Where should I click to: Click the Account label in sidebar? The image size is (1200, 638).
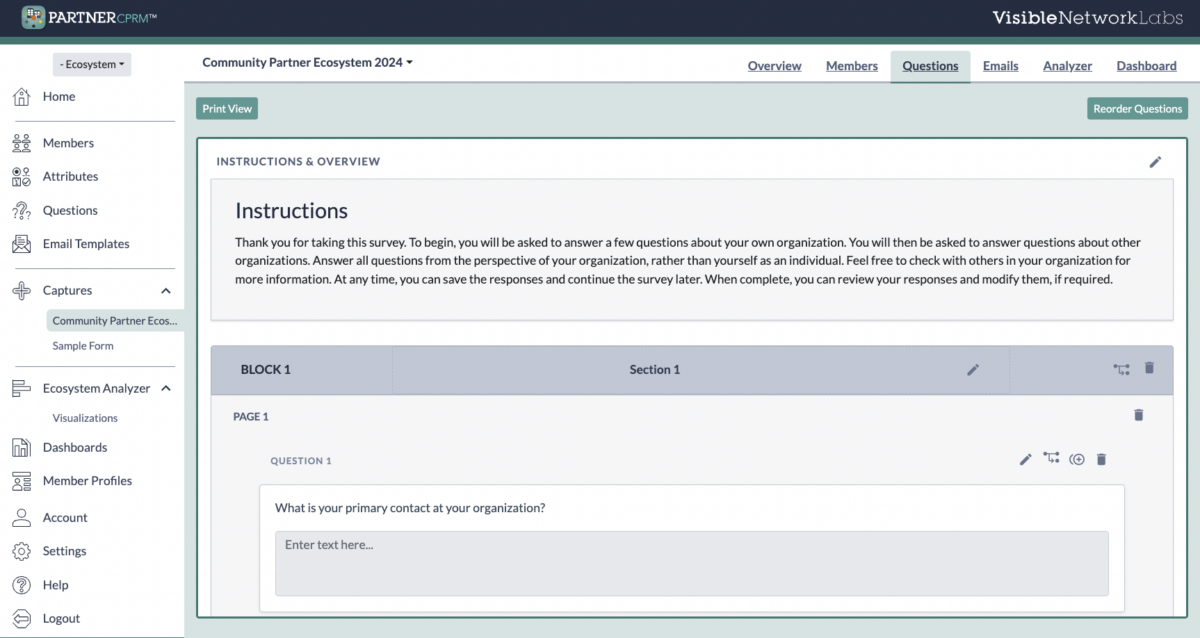[x=65, y=518]
